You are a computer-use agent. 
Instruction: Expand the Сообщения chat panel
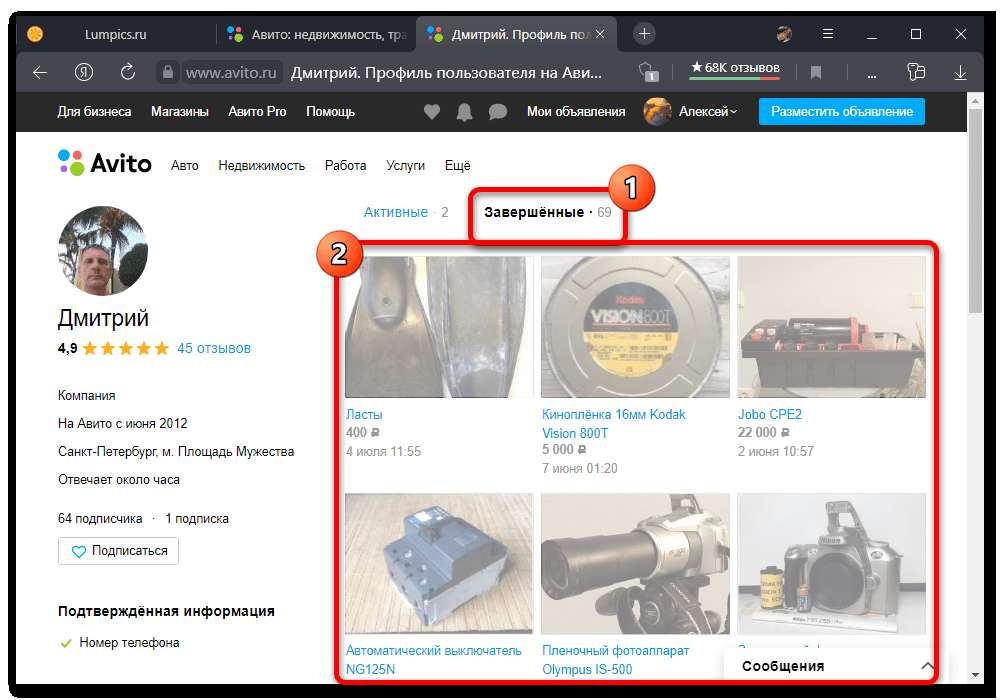pyautogui.click(x=835, y=666)
